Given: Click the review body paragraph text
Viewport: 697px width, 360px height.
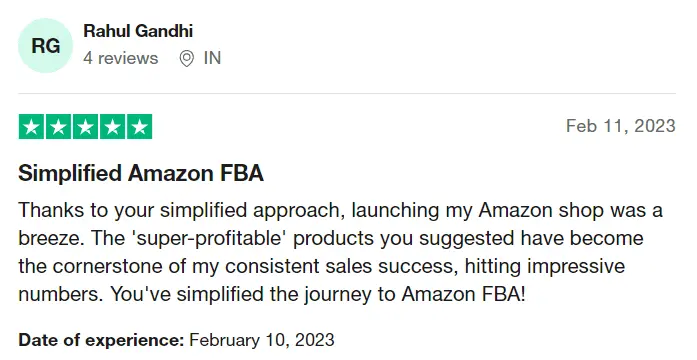Looking at the screenshot, I should [340, 252].
